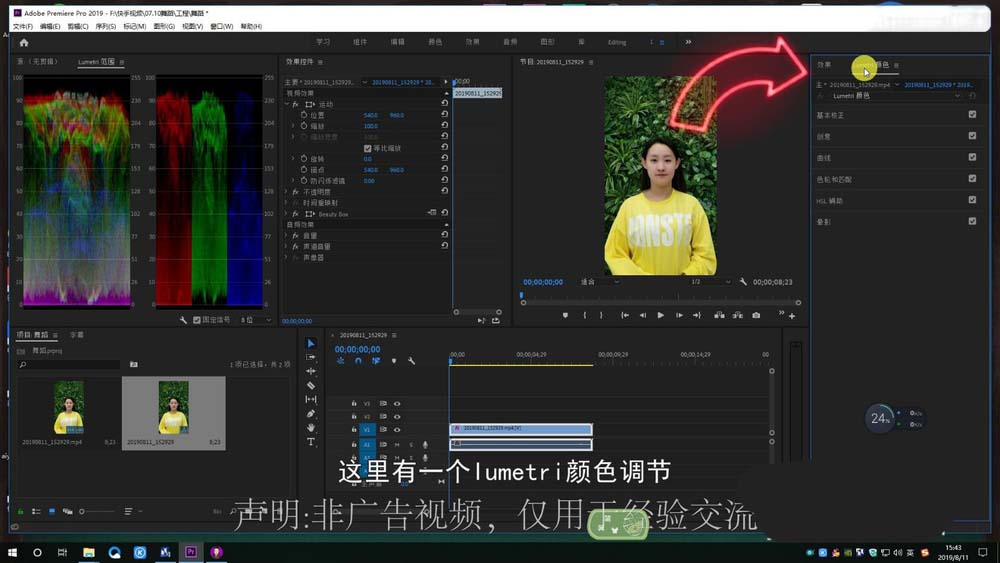Select the 20190811_152929.mp4 project thumbnail
The height and width of the screenshot is (563, 1000).
click(x=68, y=407)
